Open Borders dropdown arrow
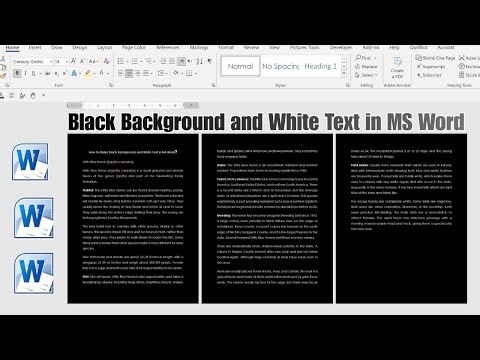 pyautogui.click(x=196, y=73)
